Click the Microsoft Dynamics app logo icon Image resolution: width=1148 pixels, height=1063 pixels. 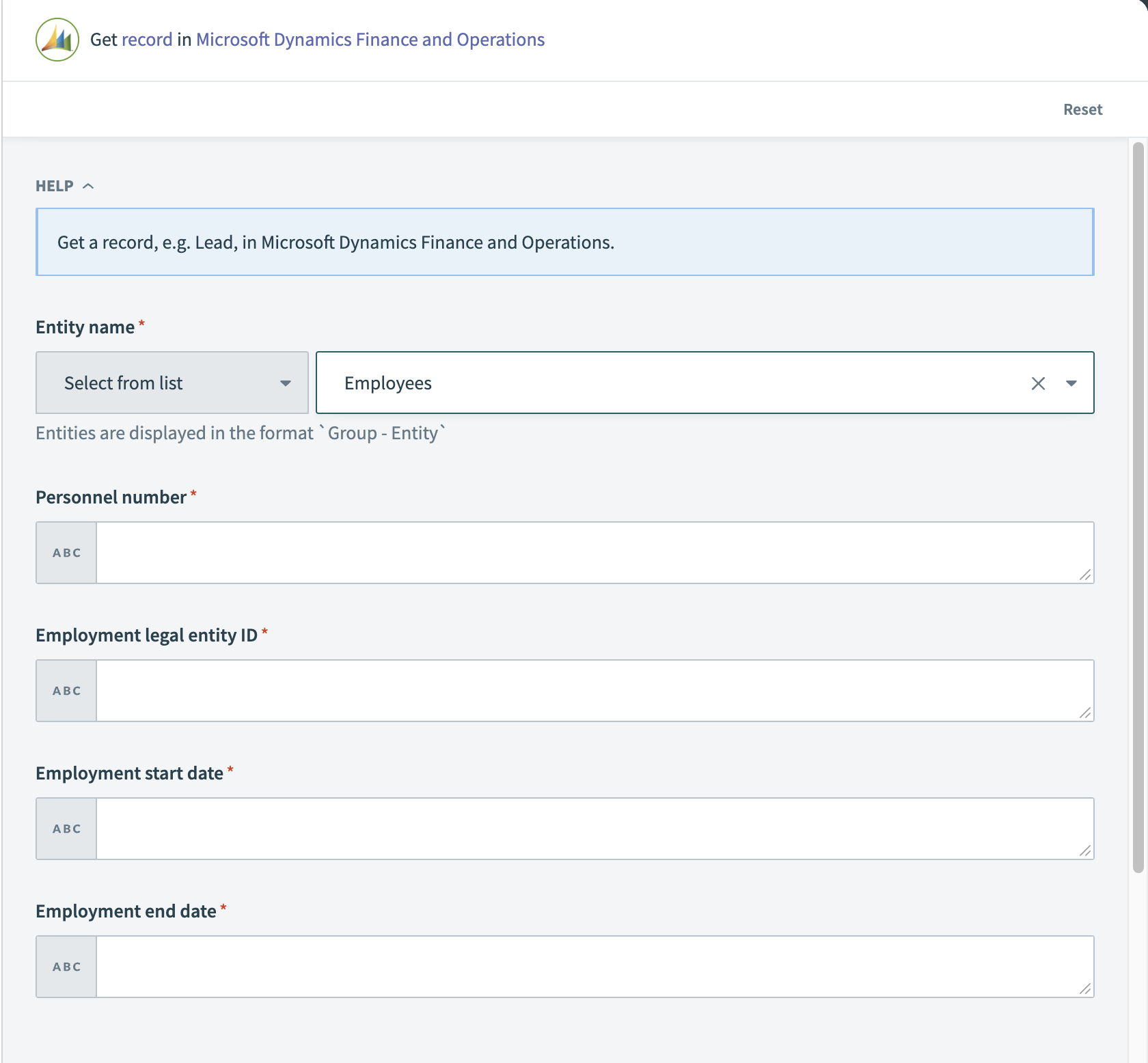pyautogui.click(x=57, y=40)
